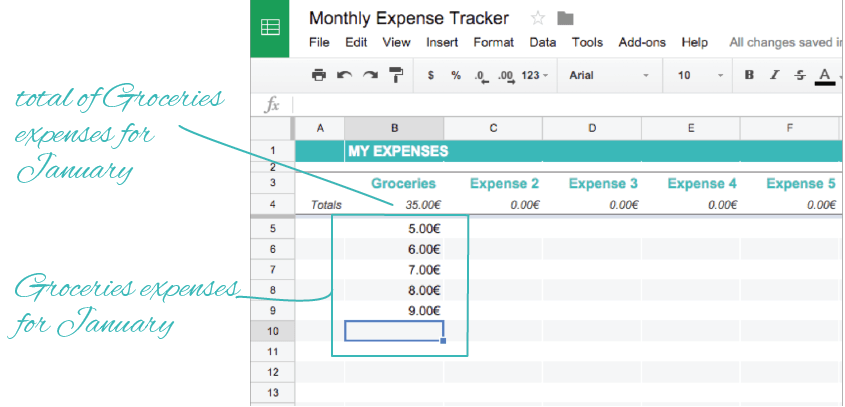Decrease decimal places button
The width and height of the screenshot is (845, 407).
pyautogui.click(x=482, y=76)
